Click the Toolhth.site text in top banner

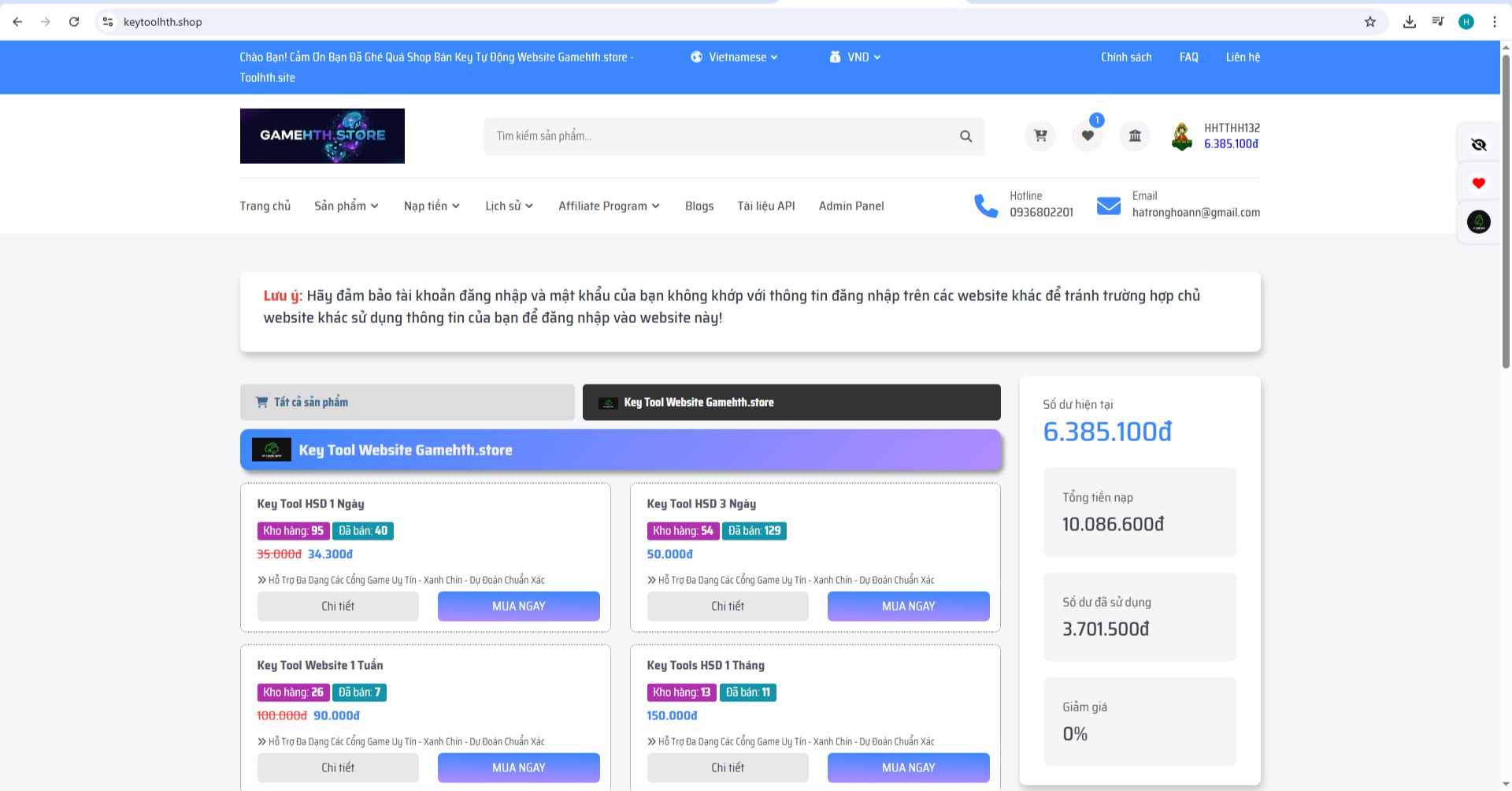coord(268,77)
